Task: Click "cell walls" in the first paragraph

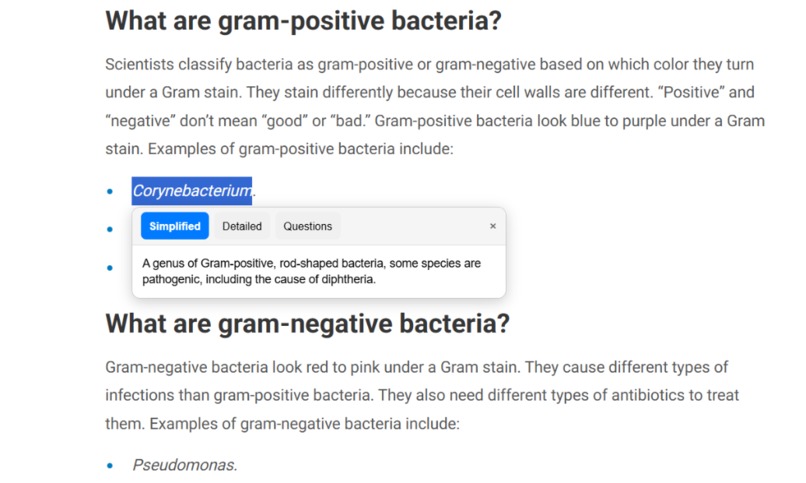Action: 529,92
